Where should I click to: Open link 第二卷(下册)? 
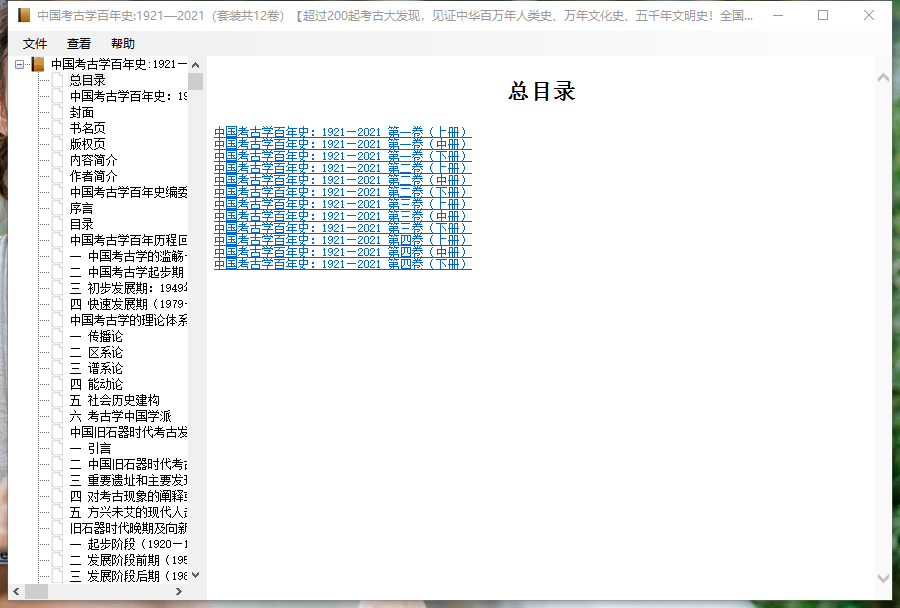pyautogui.click(x=343, y=192)
